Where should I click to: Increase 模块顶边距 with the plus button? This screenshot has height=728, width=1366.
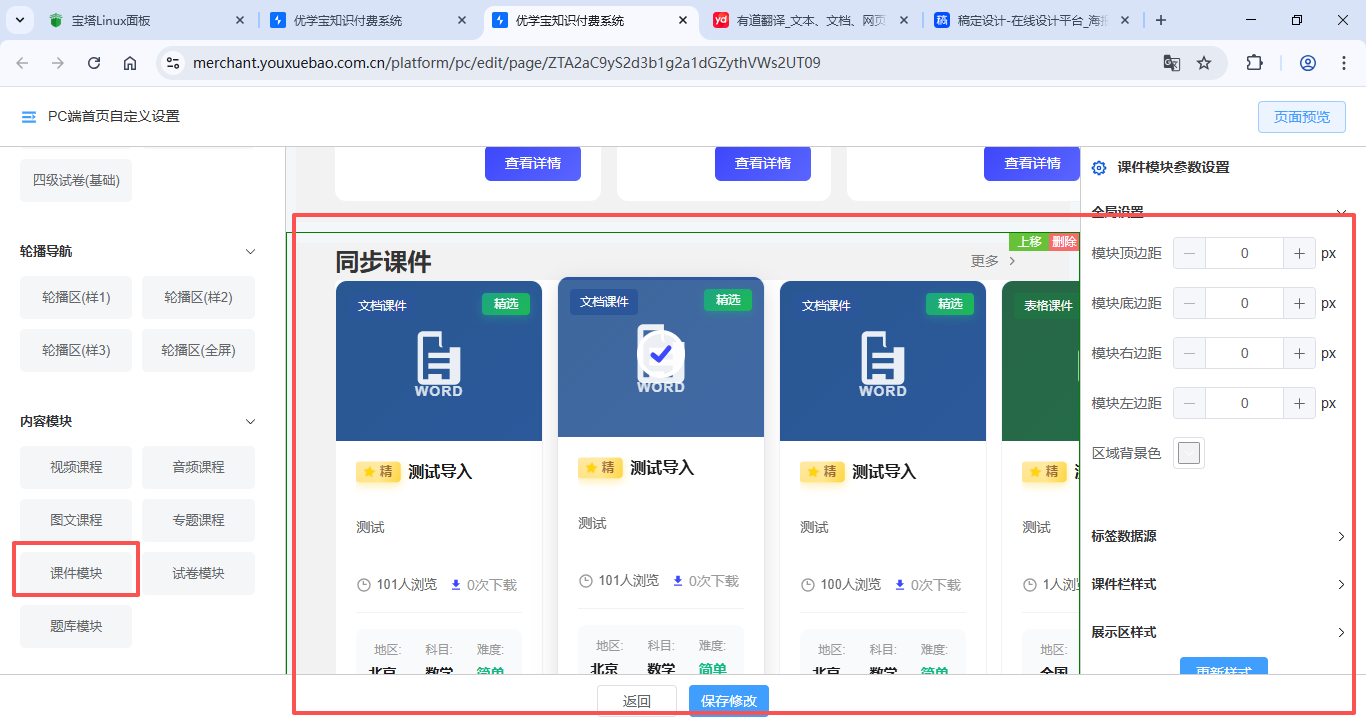1299,254
